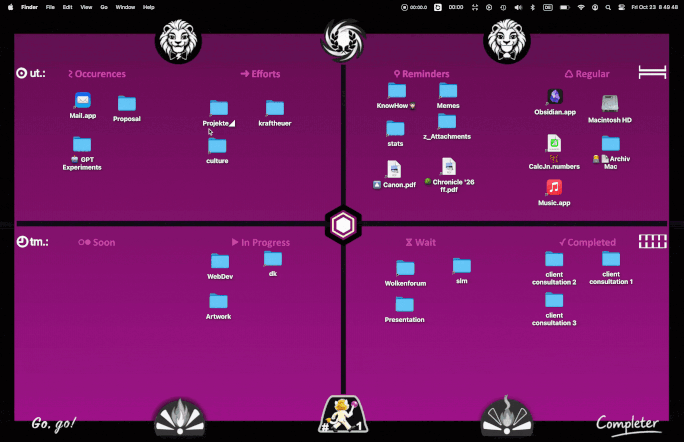684x442 pixels.
Task: Select the Proposal folder
Action: [127, 104]
